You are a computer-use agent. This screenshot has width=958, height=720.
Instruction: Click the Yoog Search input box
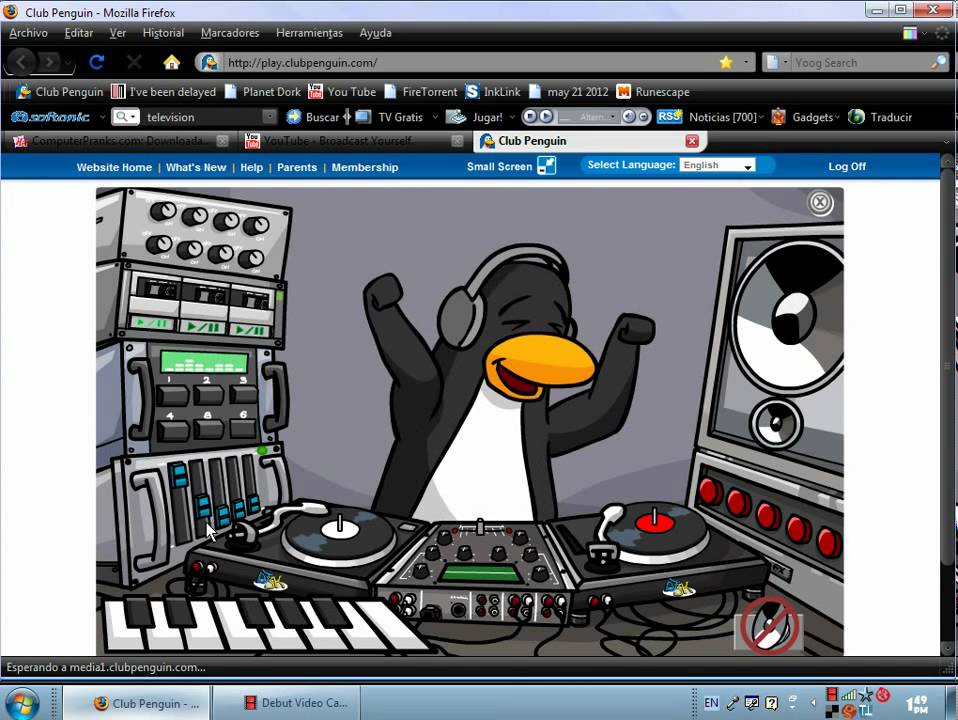(860, 62)
